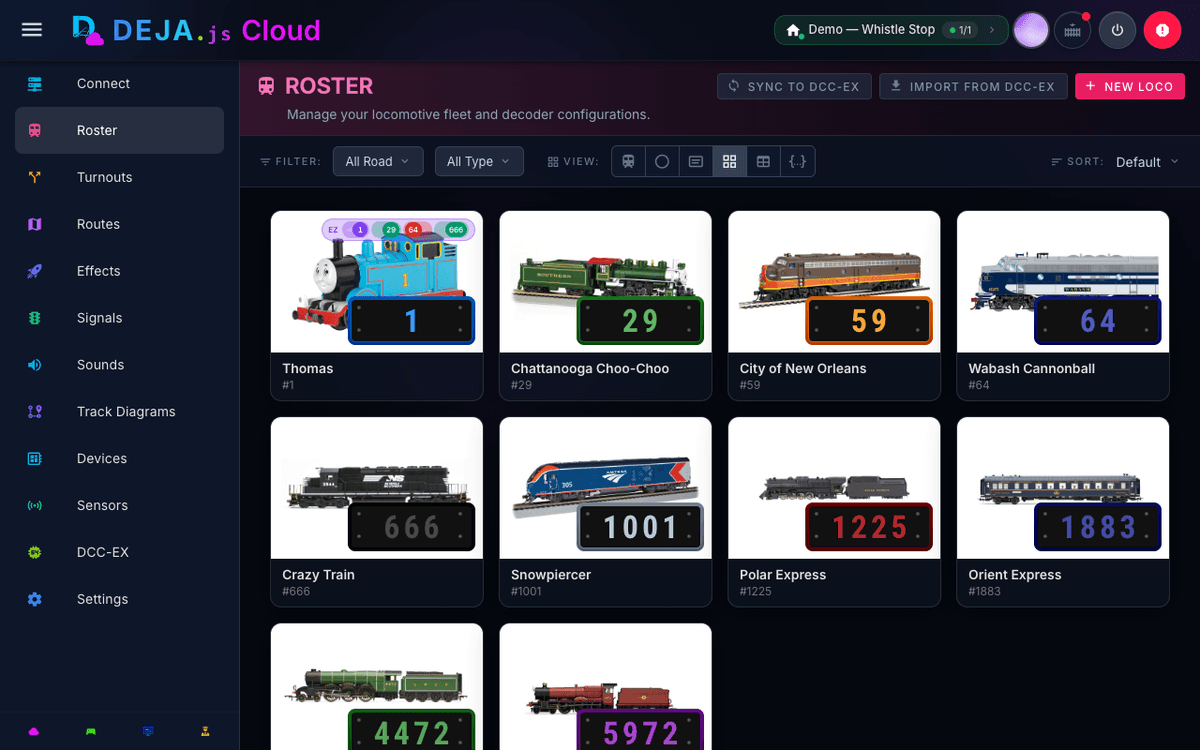Click the DEJA.js Cloud logo

(196, 30)
